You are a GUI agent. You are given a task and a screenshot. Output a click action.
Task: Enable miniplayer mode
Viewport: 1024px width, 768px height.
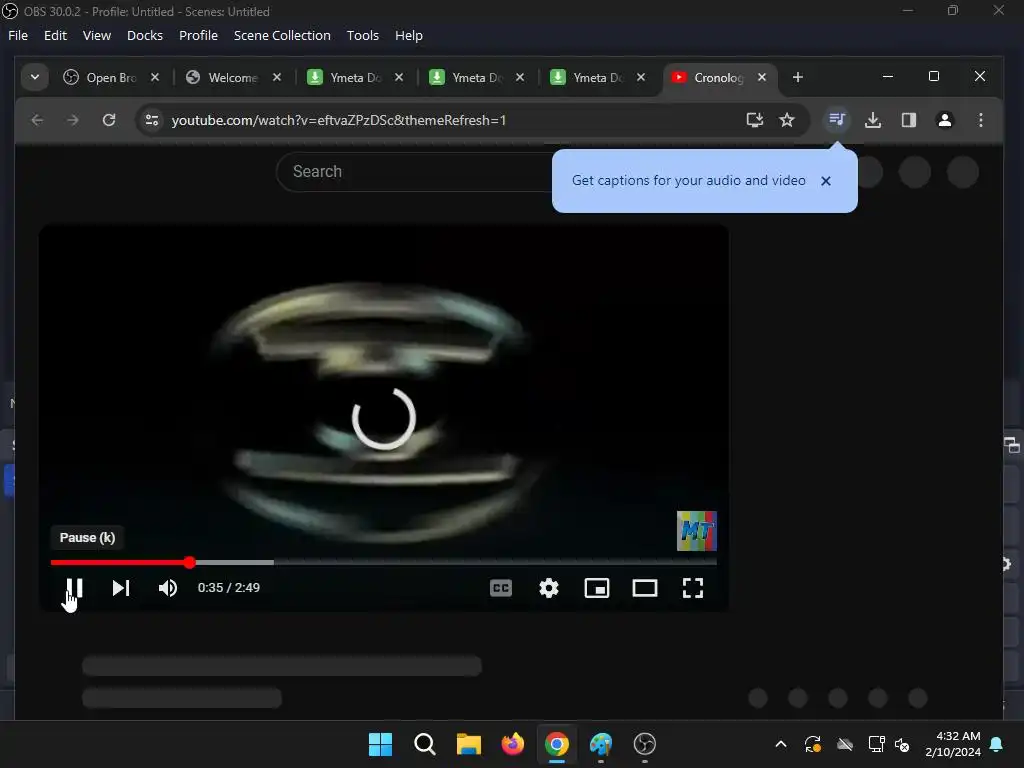(597, 588)
